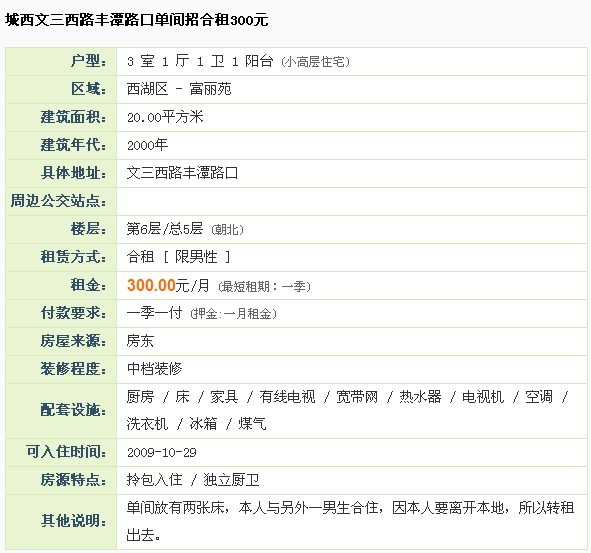This screenshot has width=591, height=553.
Task: Click the 房东 source value
Action: 140,341
